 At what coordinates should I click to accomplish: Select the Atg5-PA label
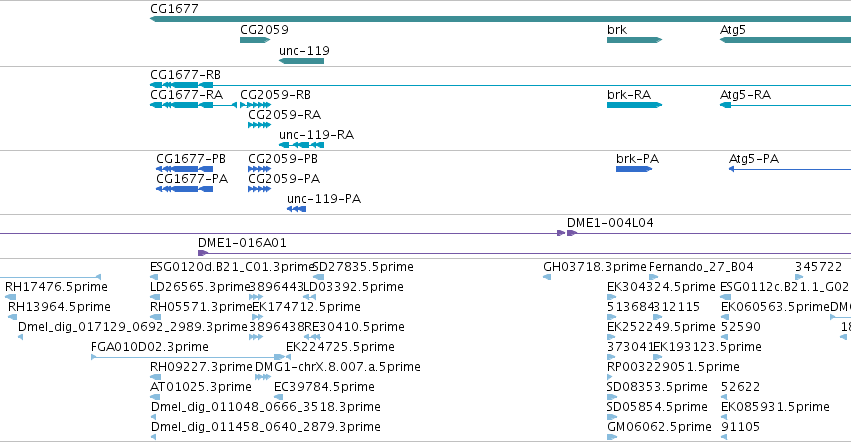tap(754, 159)
